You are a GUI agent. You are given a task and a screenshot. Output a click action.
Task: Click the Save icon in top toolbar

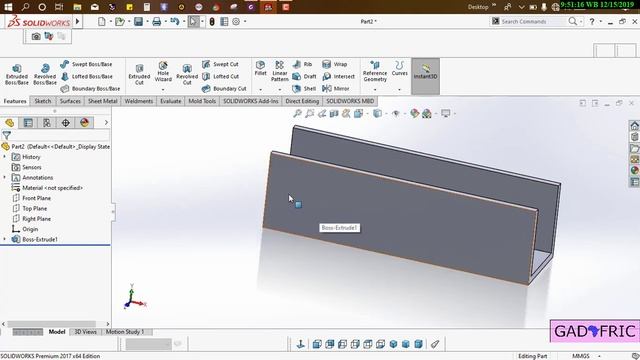click(138, 22)
